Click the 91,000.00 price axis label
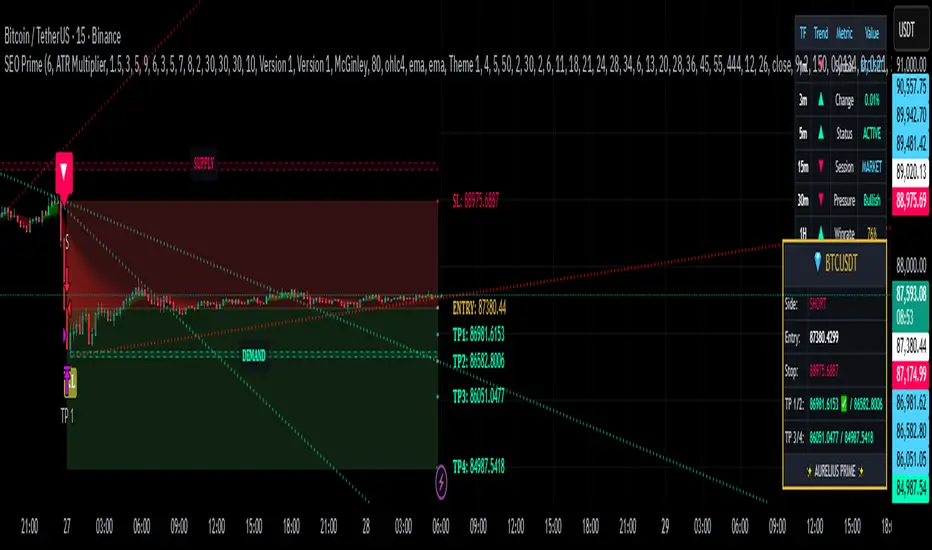Screen dimensions: 932x550 [x=911, y=64]
